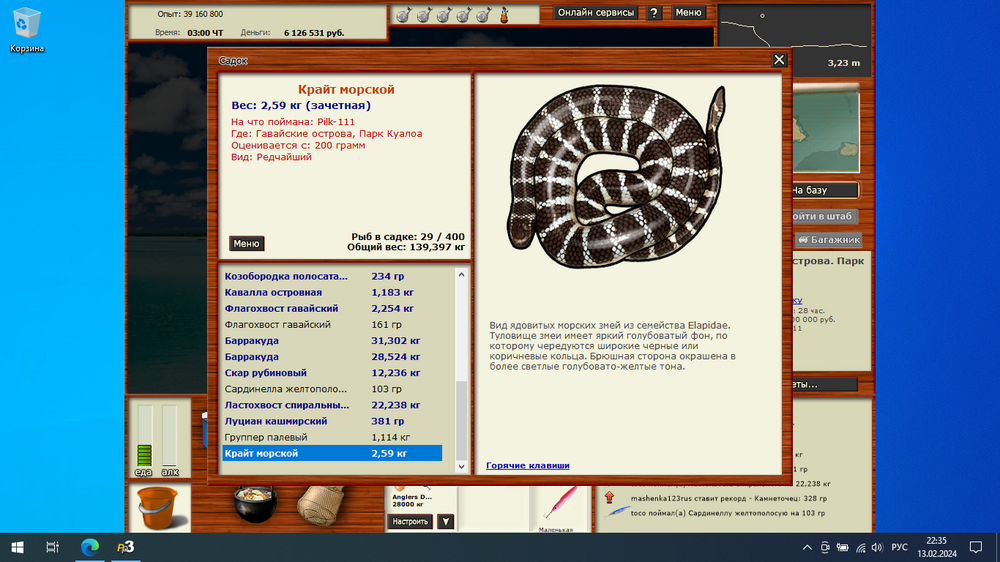The width and height of the screenshot is (1000, 562).
Task: Click the pink pilker lure Маленькая
Action: (x=559, y=504)
